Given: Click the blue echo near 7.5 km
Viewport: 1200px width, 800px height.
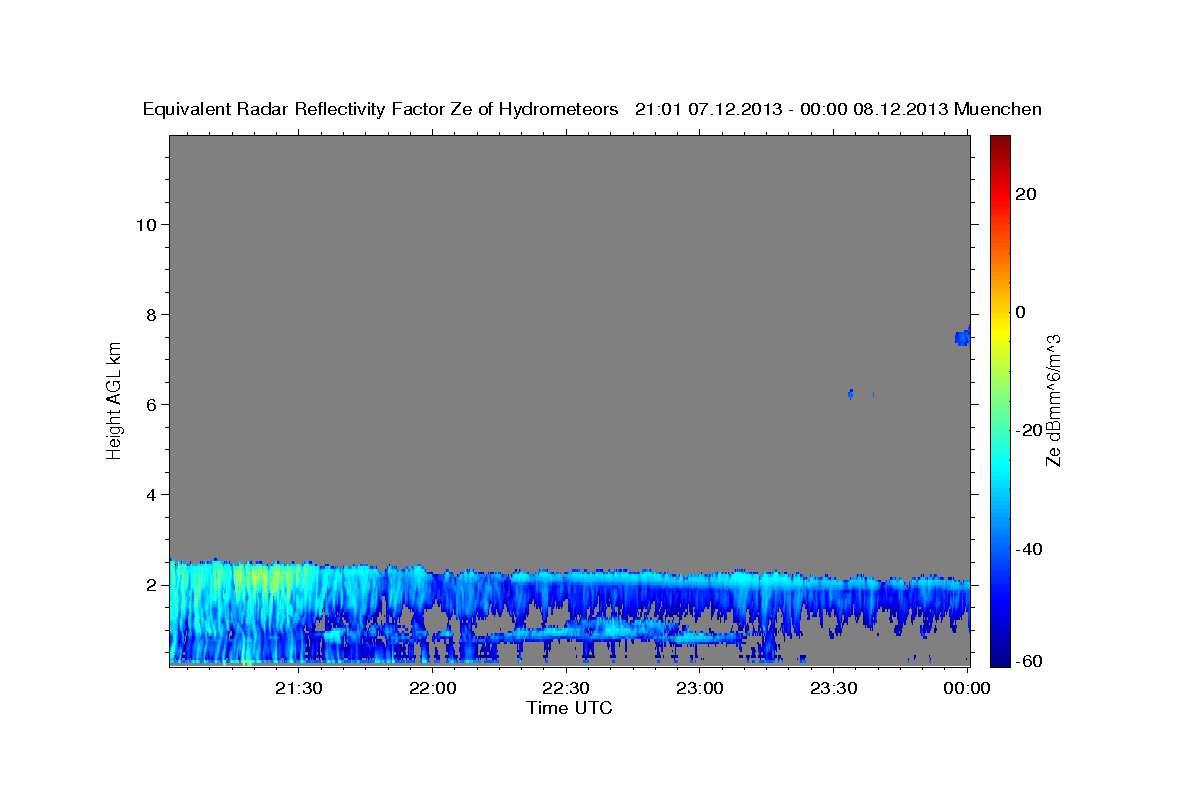Looking at the screenshot, I should click(962, 337).
